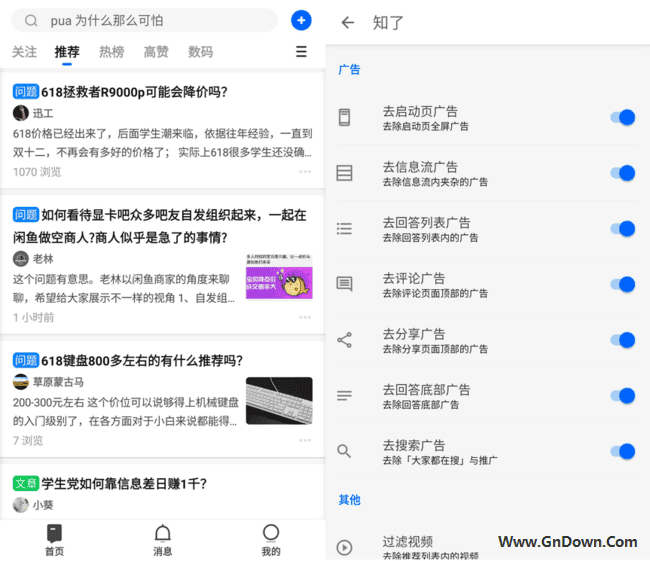Click the three-dot menu on the R9000p post
The width and height of the screenshot is (650, 561).
tap(305, 172)
